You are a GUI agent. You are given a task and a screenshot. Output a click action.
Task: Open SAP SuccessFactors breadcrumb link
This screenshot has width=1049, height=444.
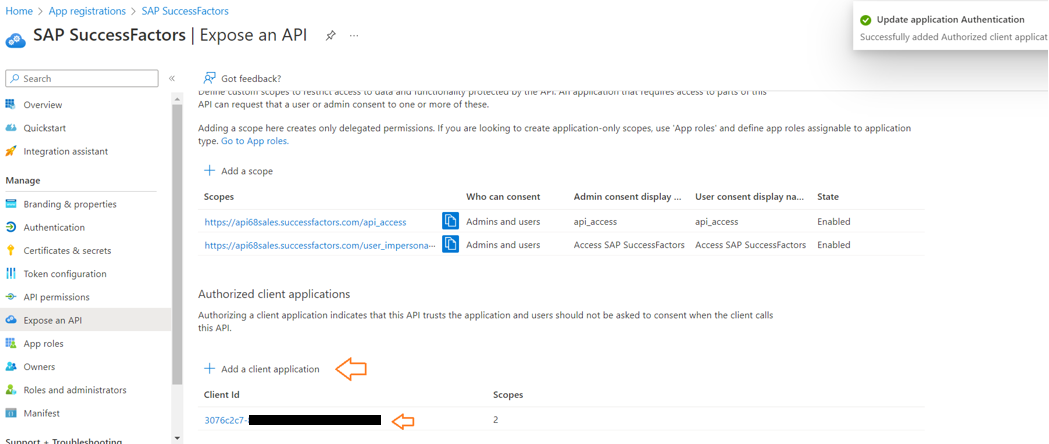coord(185,11)
